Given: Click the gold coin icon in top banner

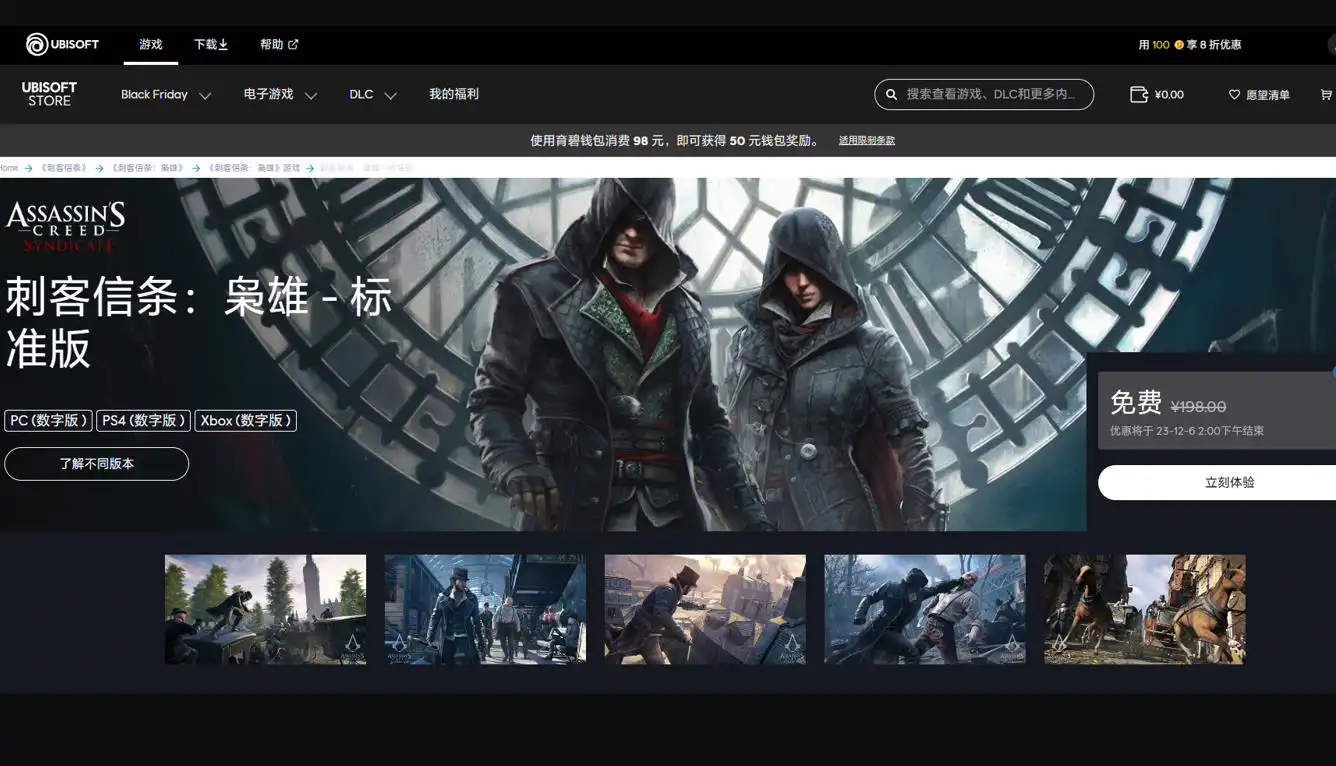Looking at the screenshot, I should tap(1179, 45).
